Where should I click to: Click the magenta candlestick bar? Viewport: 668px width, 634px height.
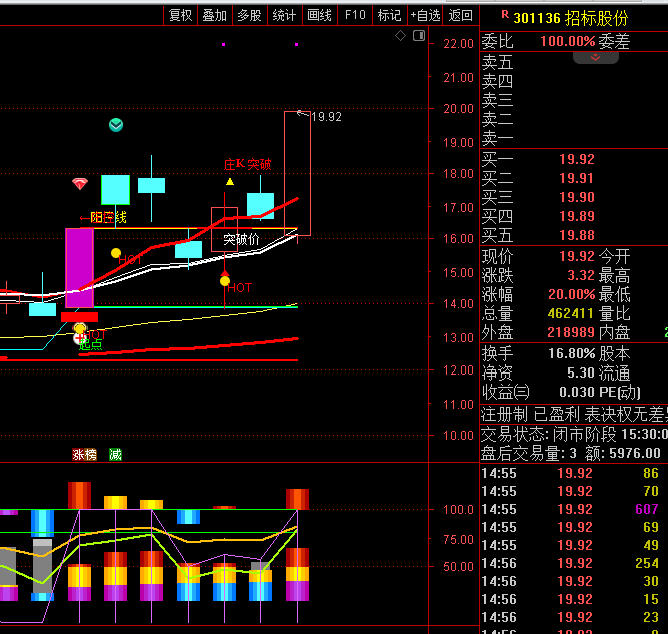pos(79,267)
